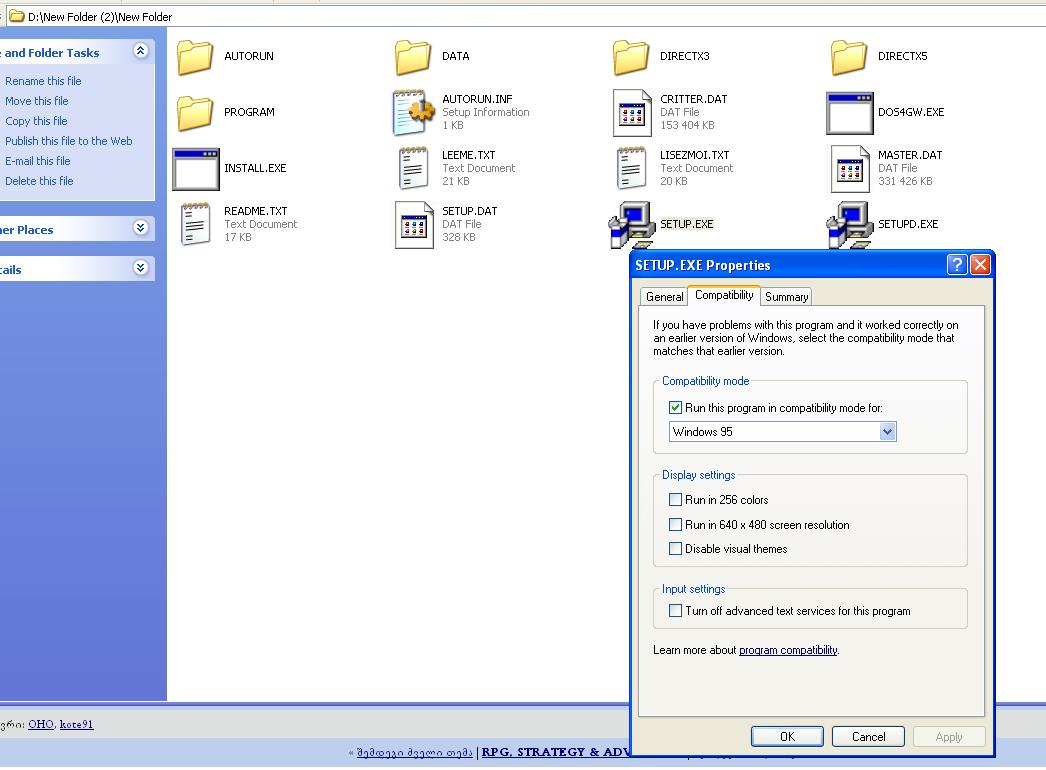Select the DOS4GW.EXE program icon

point(849,113)
